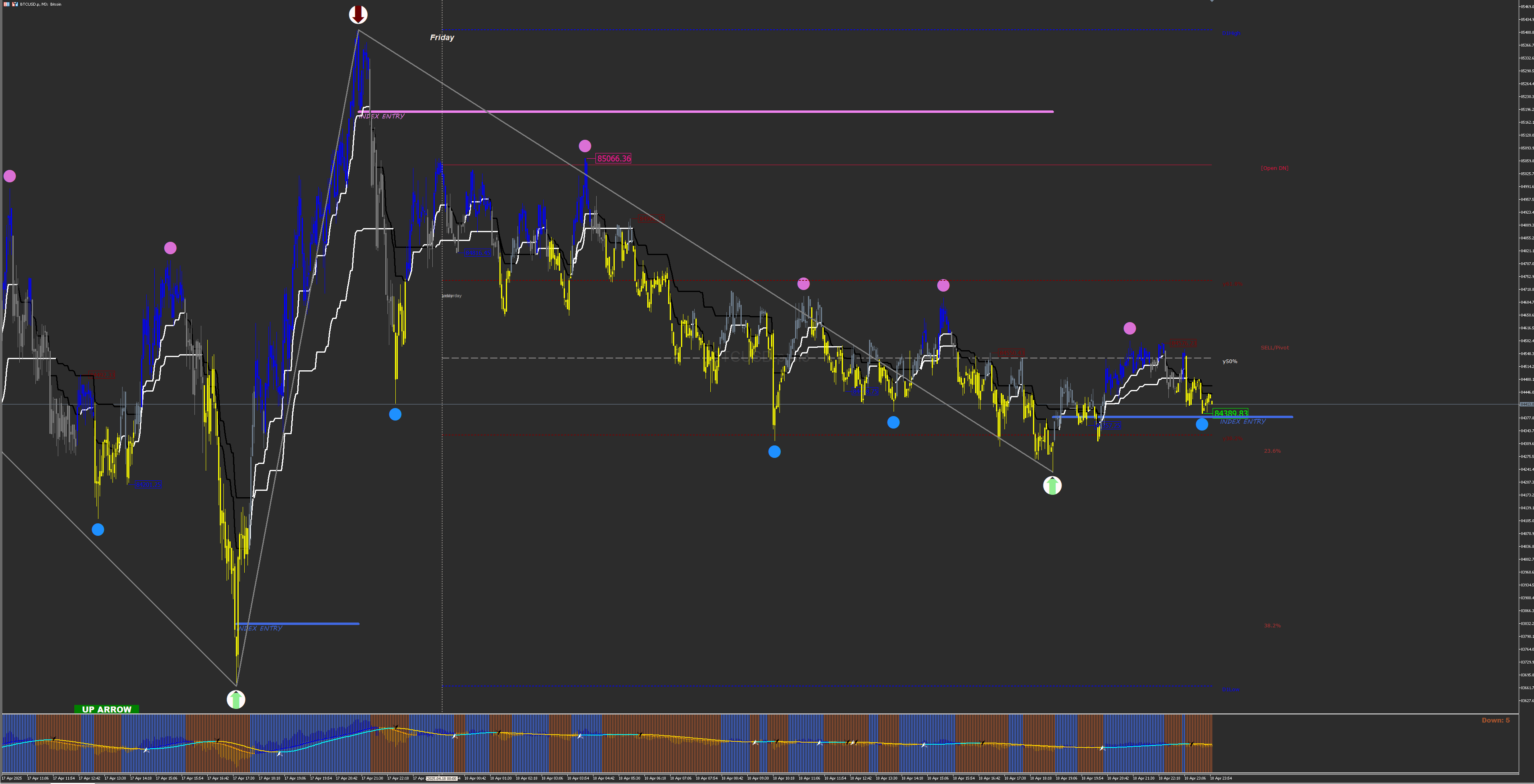Click the SELL/Pivot level label
1534x784 pixels.
1274,348
